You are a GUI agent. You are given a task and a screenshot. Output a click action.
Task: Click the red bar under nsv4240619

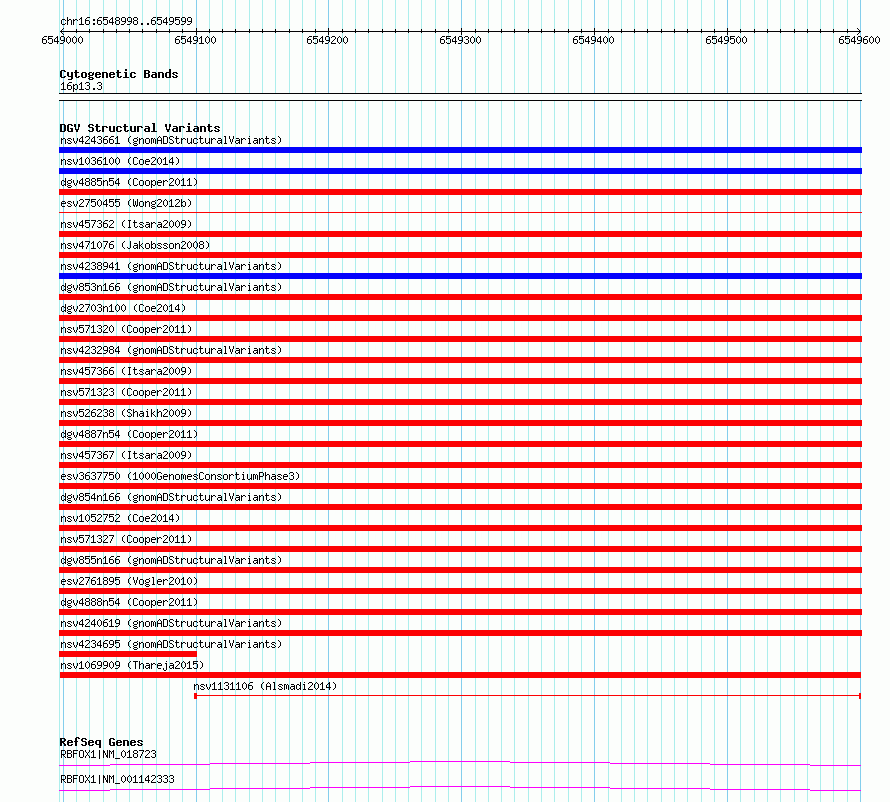(x=460, y=633)
